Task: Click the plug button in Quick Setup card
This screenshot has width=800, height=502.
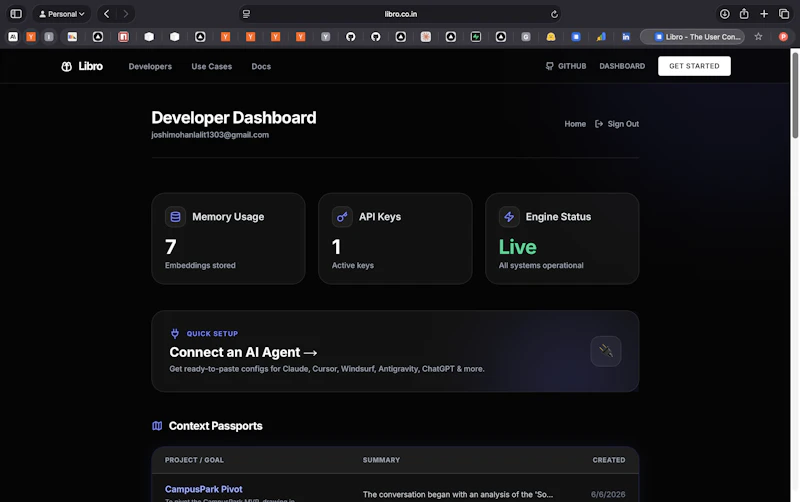Action: tap(606, 351)
